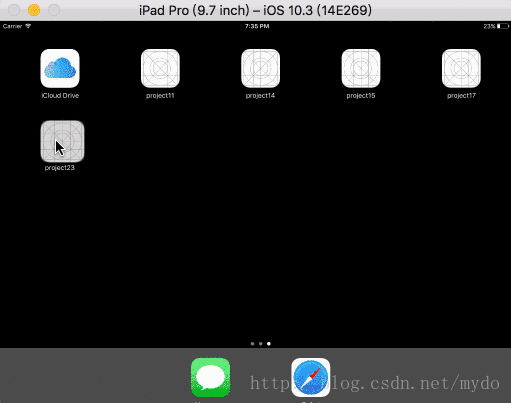Click the iPad Pro simulator window title
This screenshot has width=511, height=403.
255,10
